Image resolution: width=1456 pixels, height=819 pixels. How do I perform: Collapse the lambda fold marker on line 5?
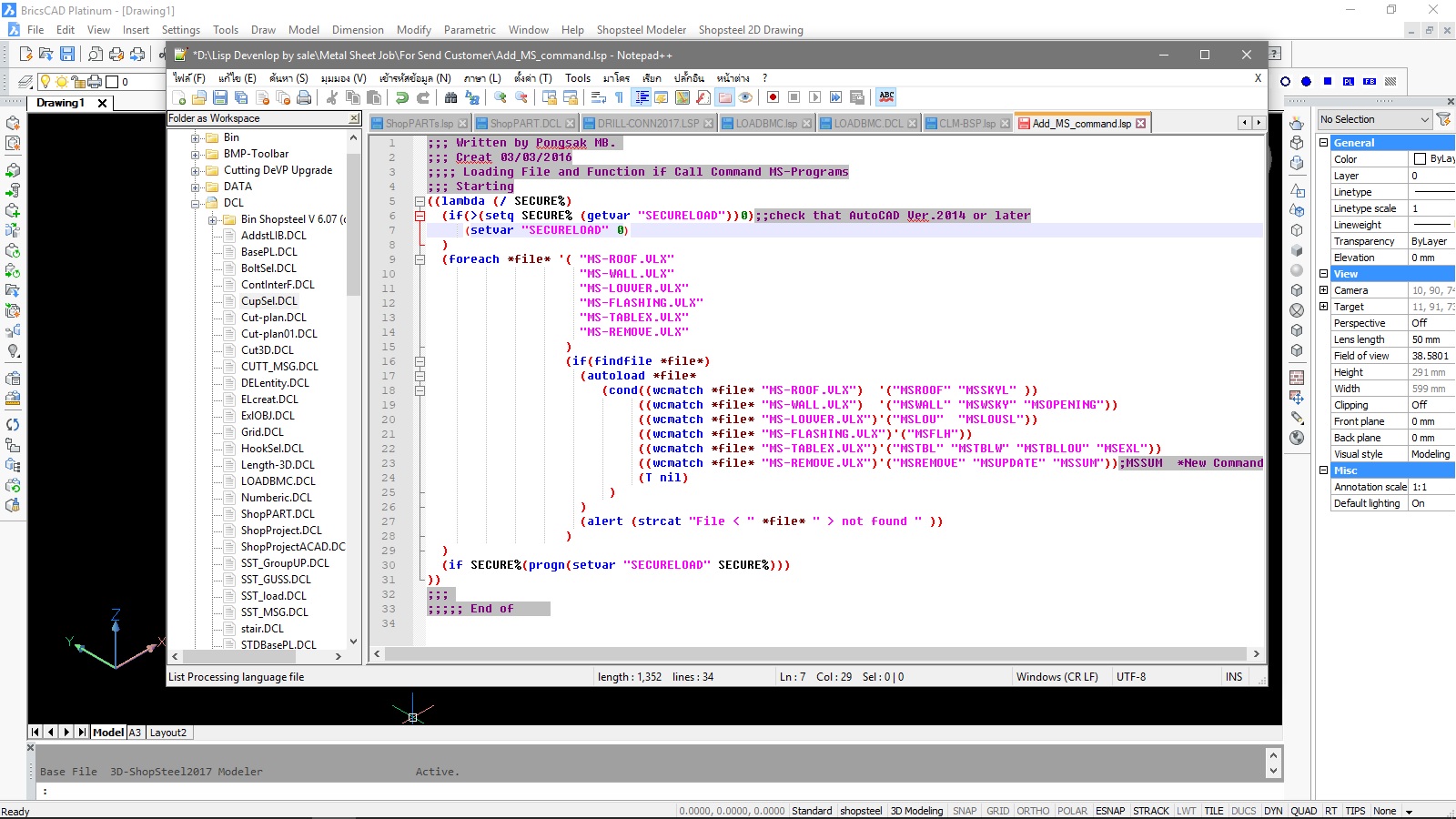420,201
